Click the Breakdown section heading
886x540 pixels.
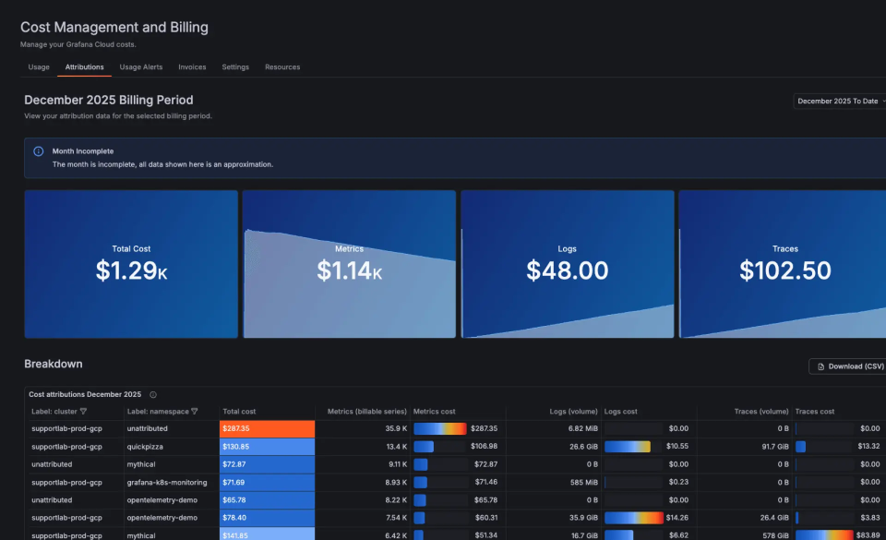(x=53, y=364)
